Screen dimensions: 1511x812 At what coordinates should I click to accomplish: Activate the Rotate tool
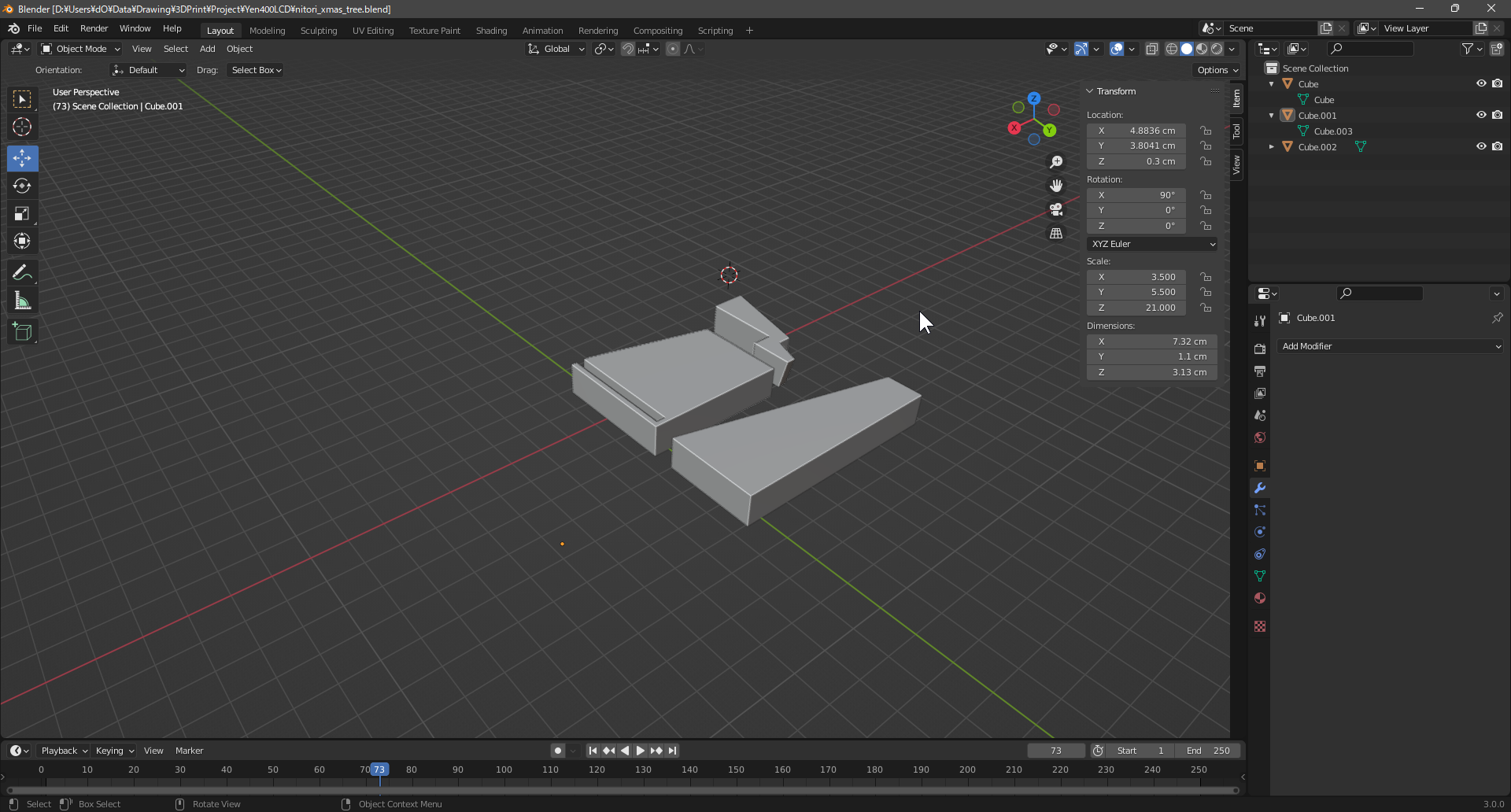tap(22, 186)
